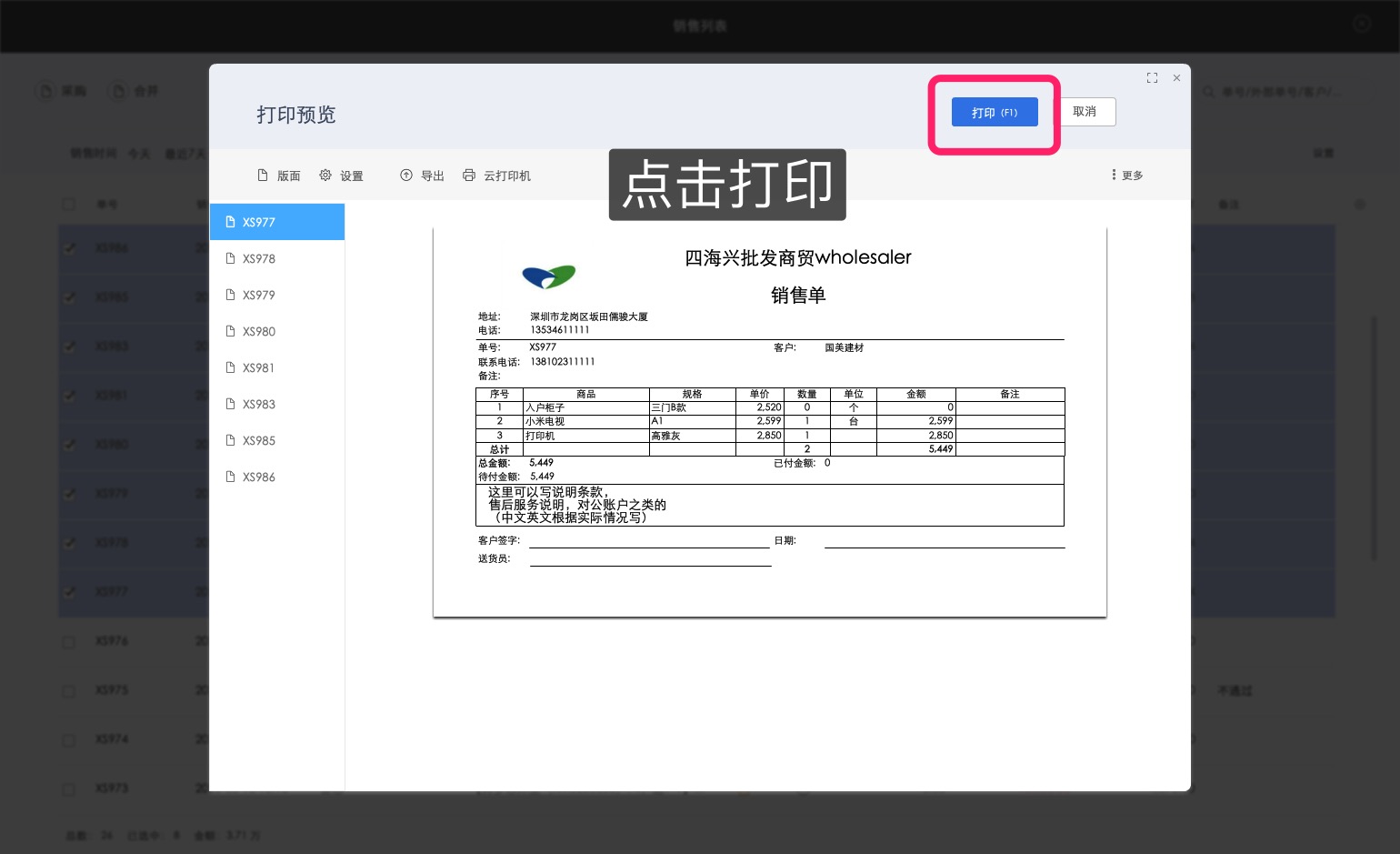This screenshot has height=854, width=1400.
Task: Select document XS977 in the sidebar list
Action: tap(277, 222)
